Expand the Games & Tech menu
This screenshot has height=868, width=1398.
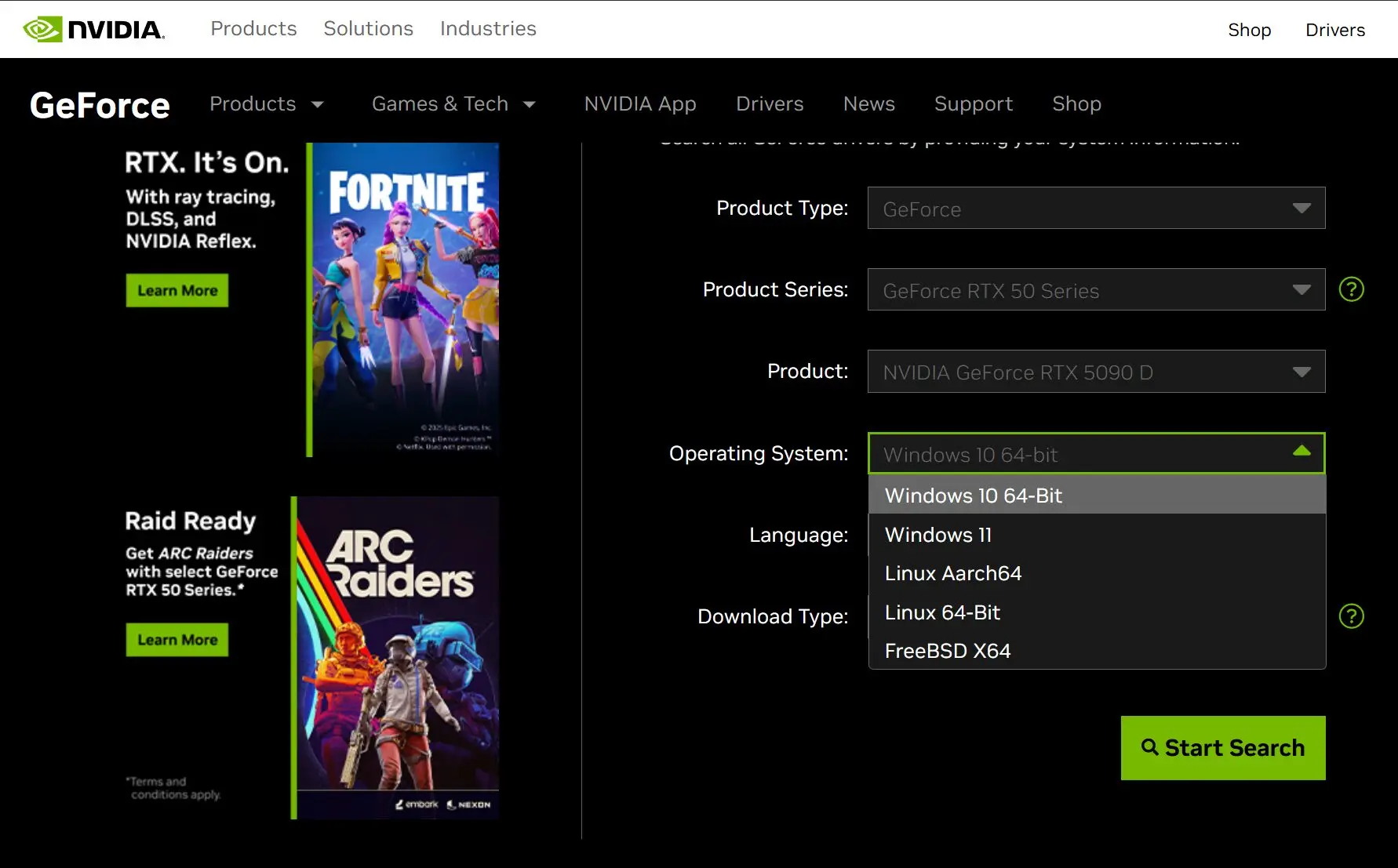pos(453,104)
